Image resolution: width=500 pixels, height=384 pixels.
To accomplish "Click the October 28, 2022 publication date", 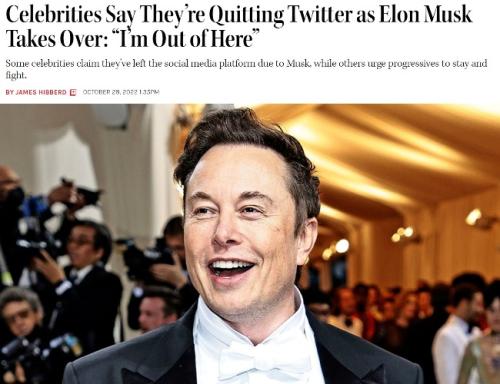I will (109, 92).
